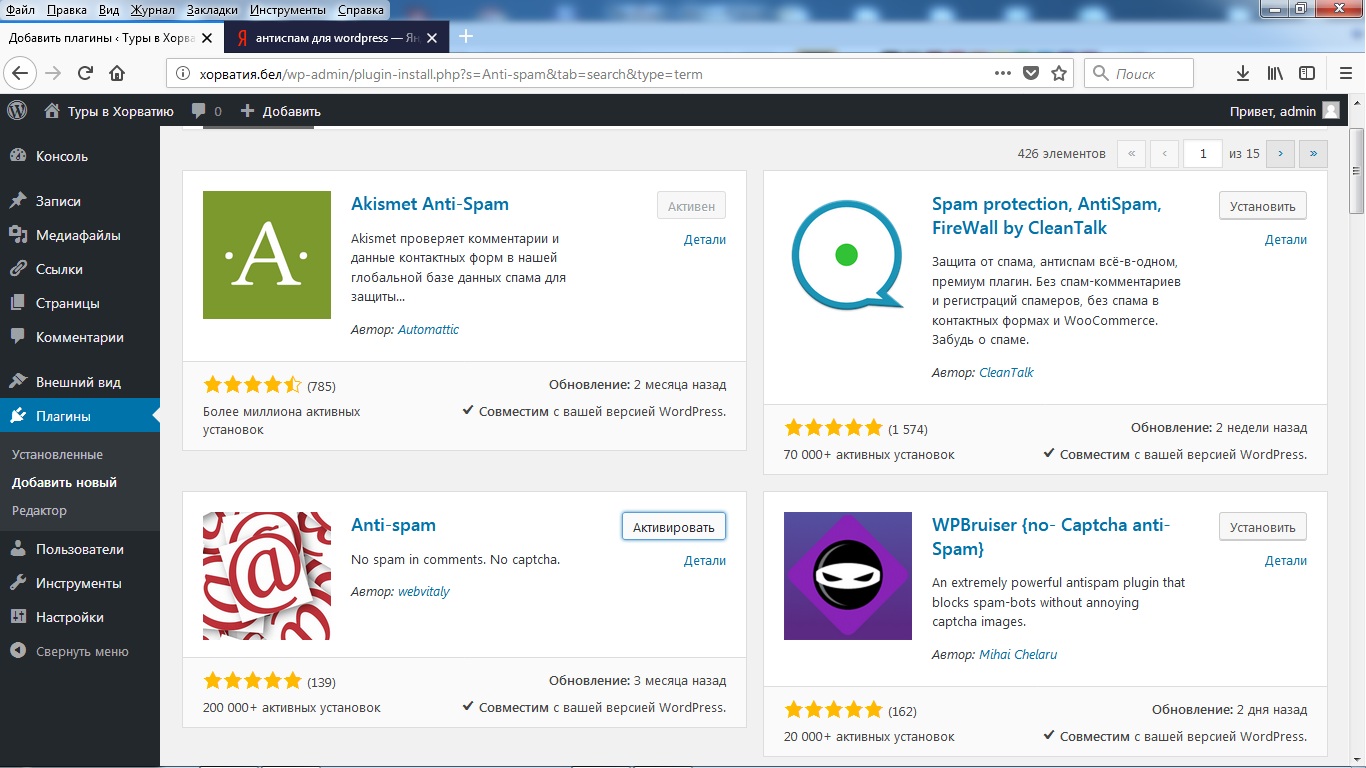The width and height of the screenshot is (1366, 768).
Task: Show the library bookshelf icon
Action: tap(1275, 73)
